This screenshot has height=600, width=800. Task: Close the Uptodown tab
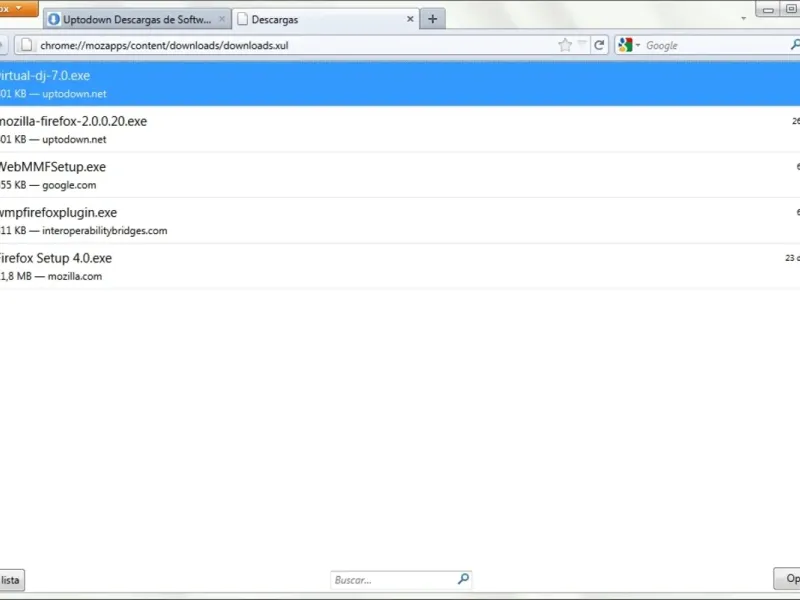point(221,19)
